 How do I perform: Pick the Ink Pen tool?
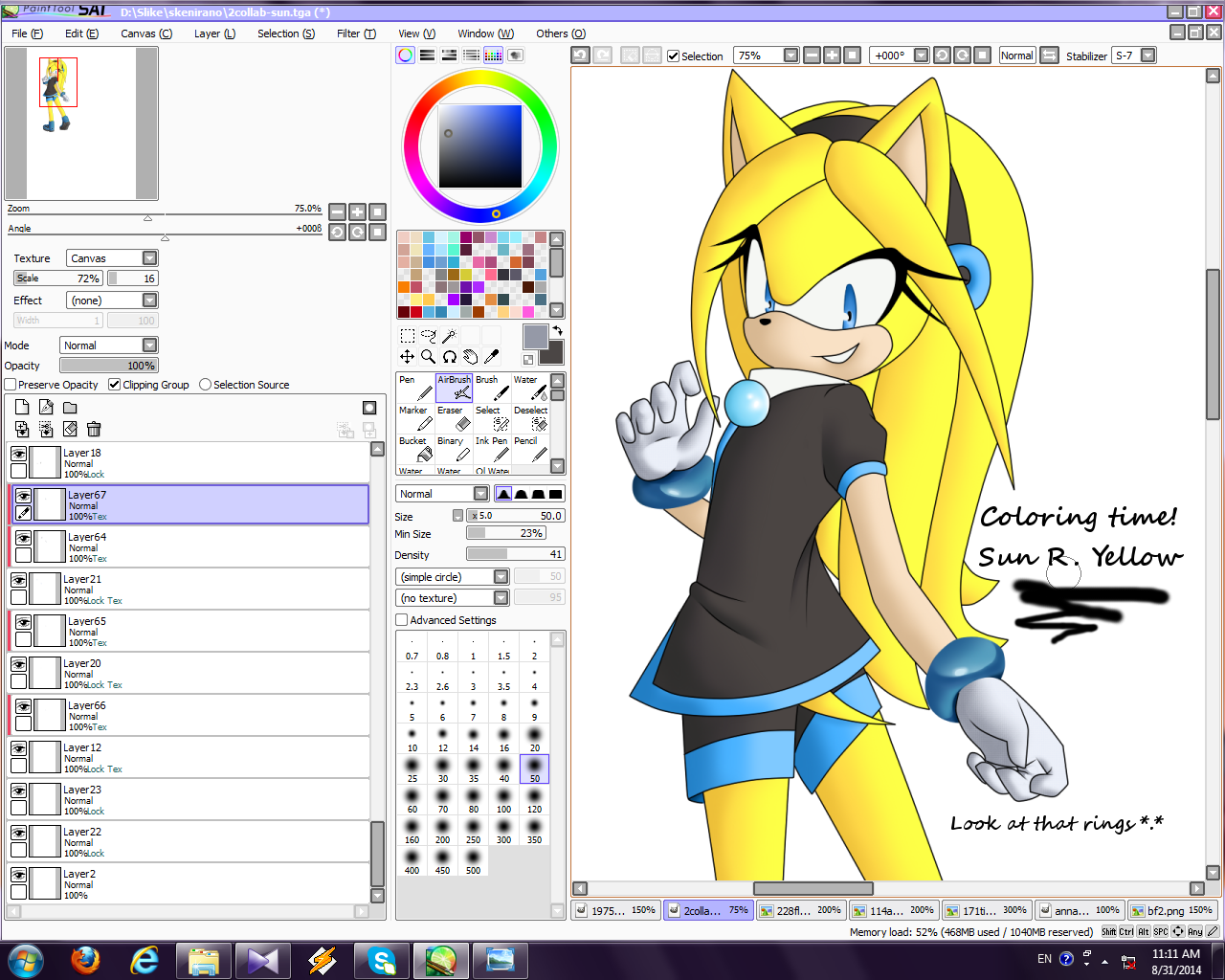pyautogui.click(x=492, y=449)
